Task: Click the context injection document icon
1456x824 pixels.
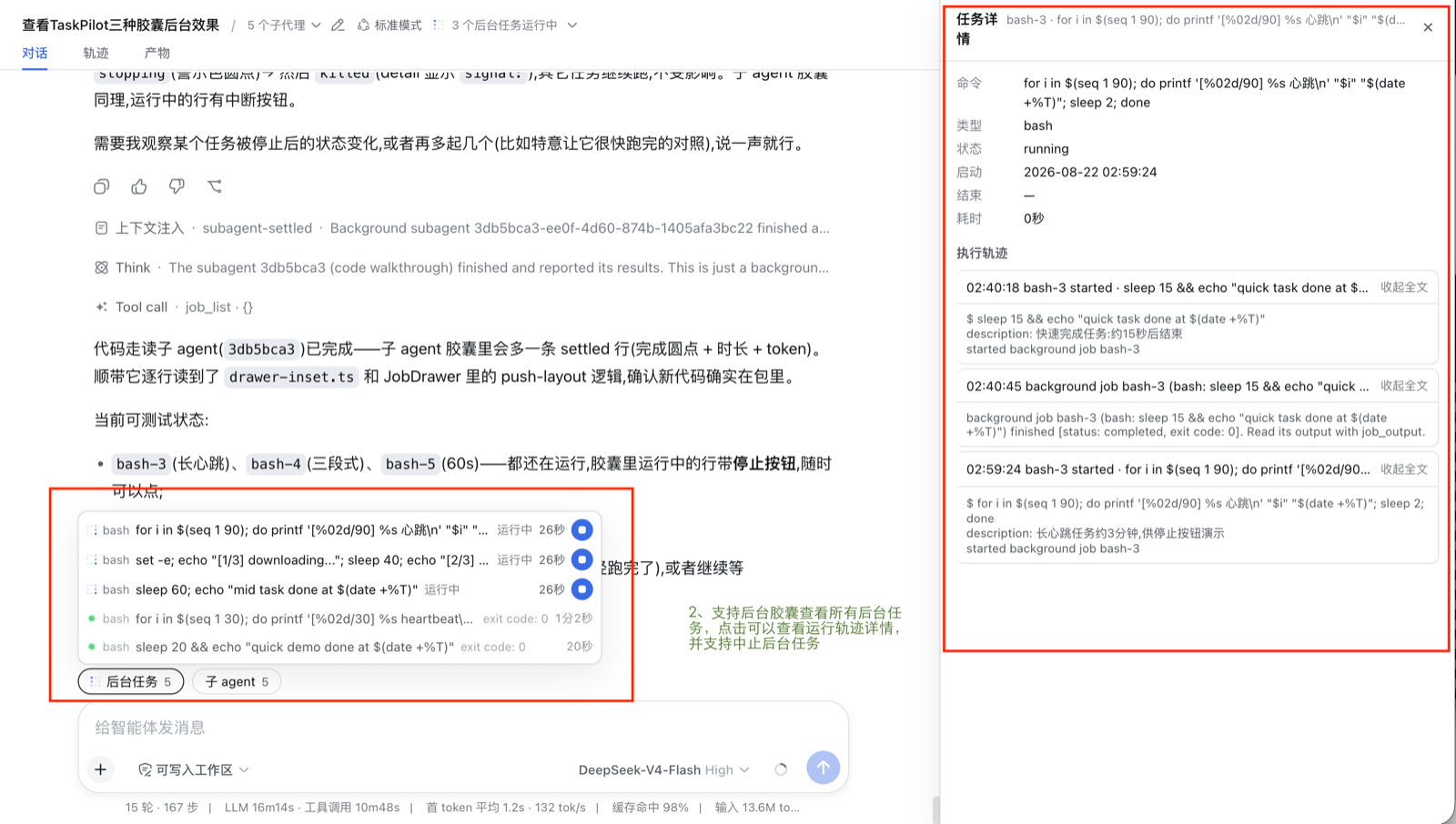Action: click(x=102, y=228)
